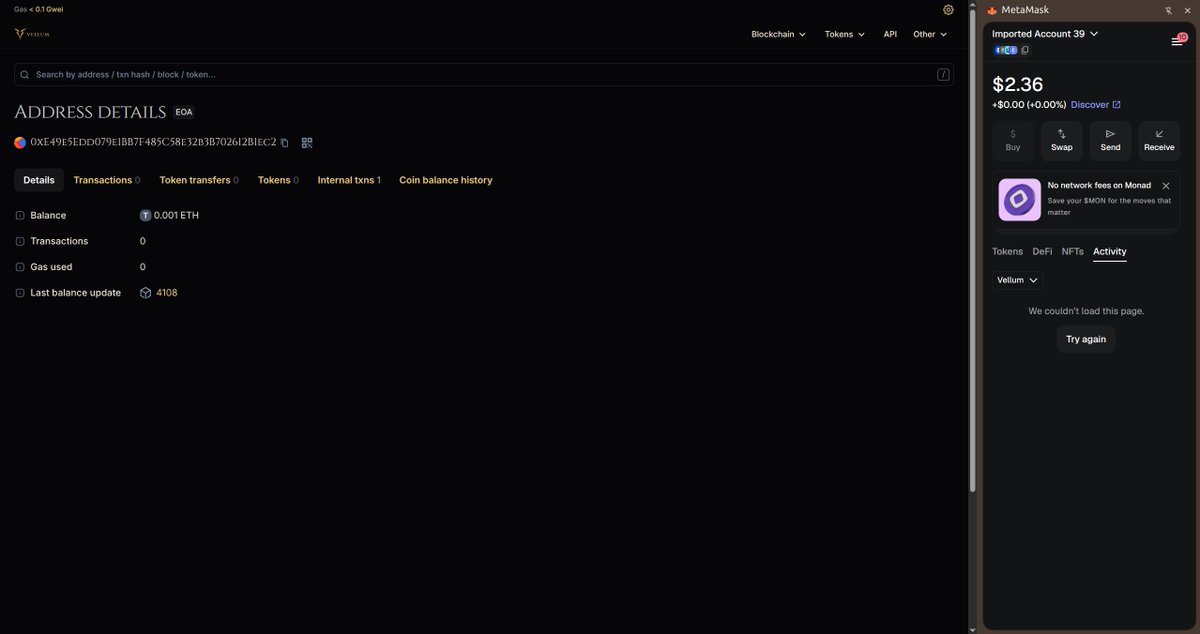This screenshot has height=634, width=1200.
Task: Click info icon beside Last balance update
Action: (x=20, y=293)
